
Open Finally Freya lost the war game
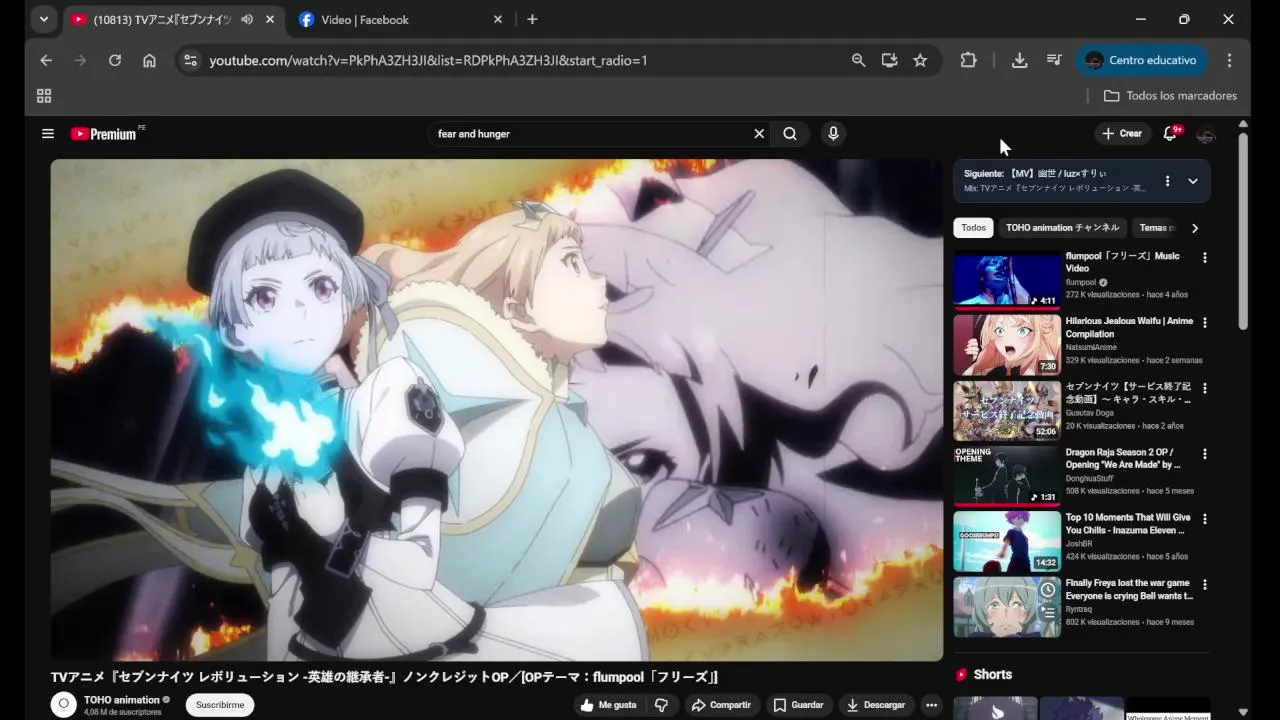coord(1129,590)
